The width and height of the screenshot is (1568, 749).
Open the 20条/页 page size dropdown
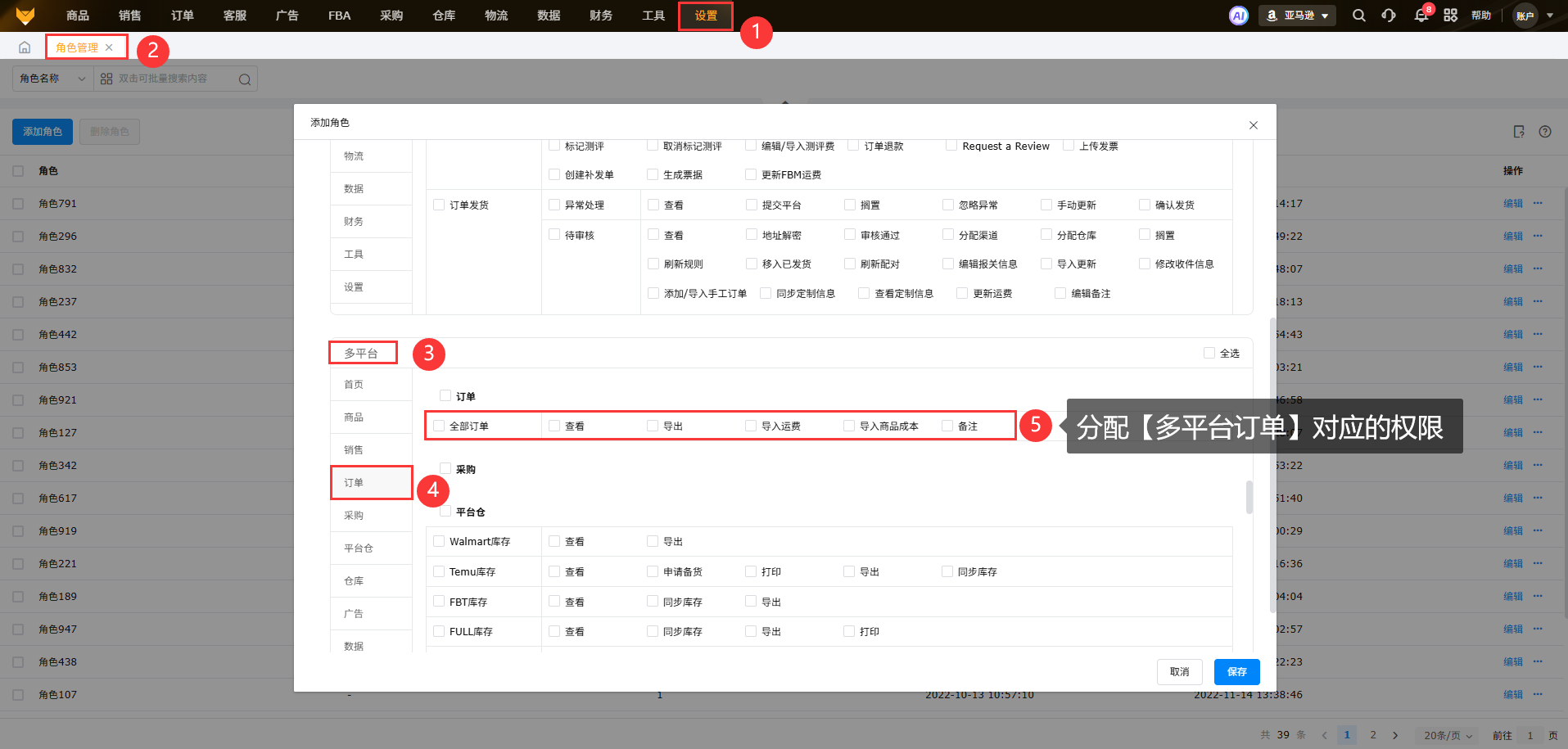coord(1448,735)
